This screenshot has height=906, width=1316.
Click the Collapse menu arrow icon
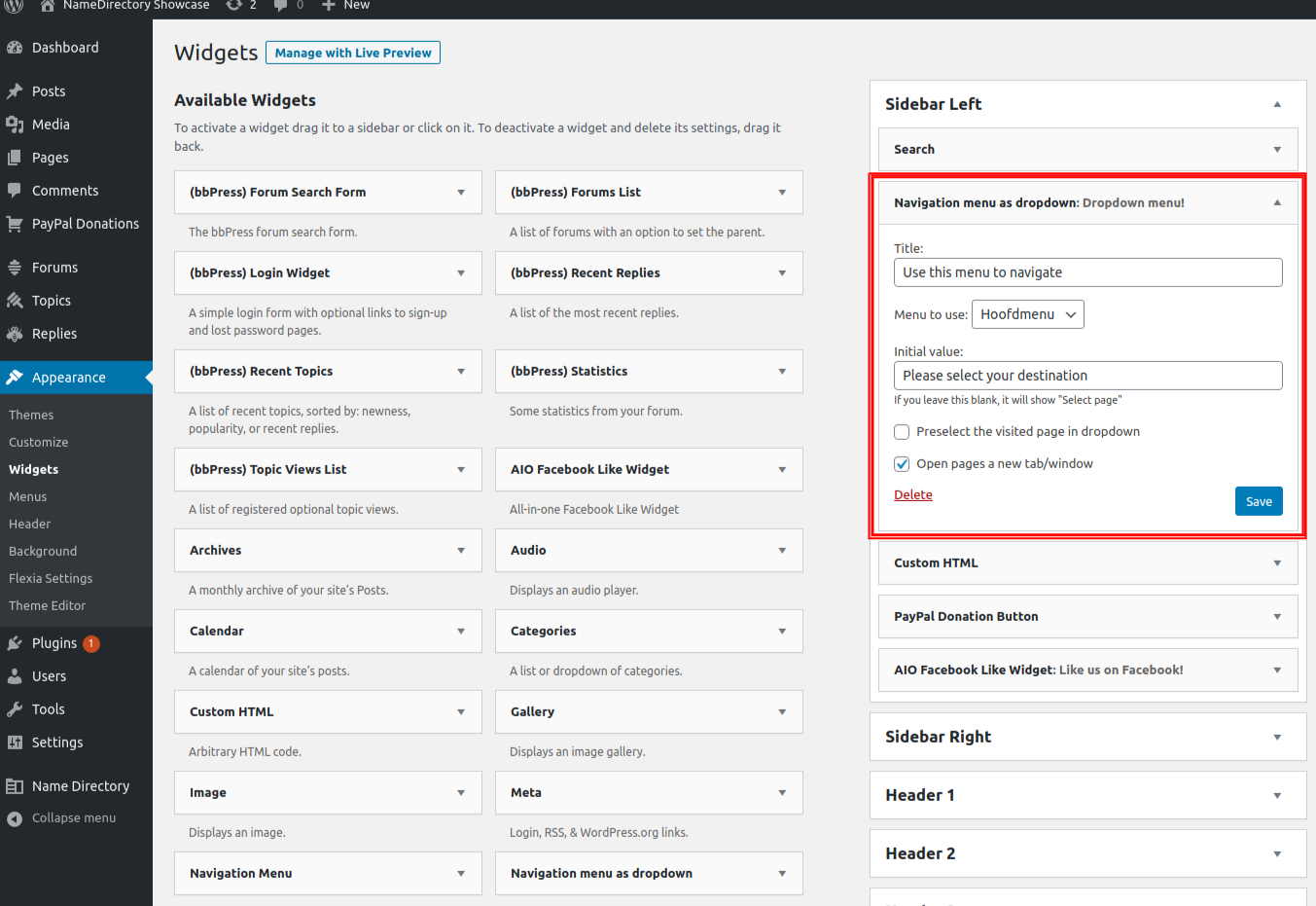15,818
